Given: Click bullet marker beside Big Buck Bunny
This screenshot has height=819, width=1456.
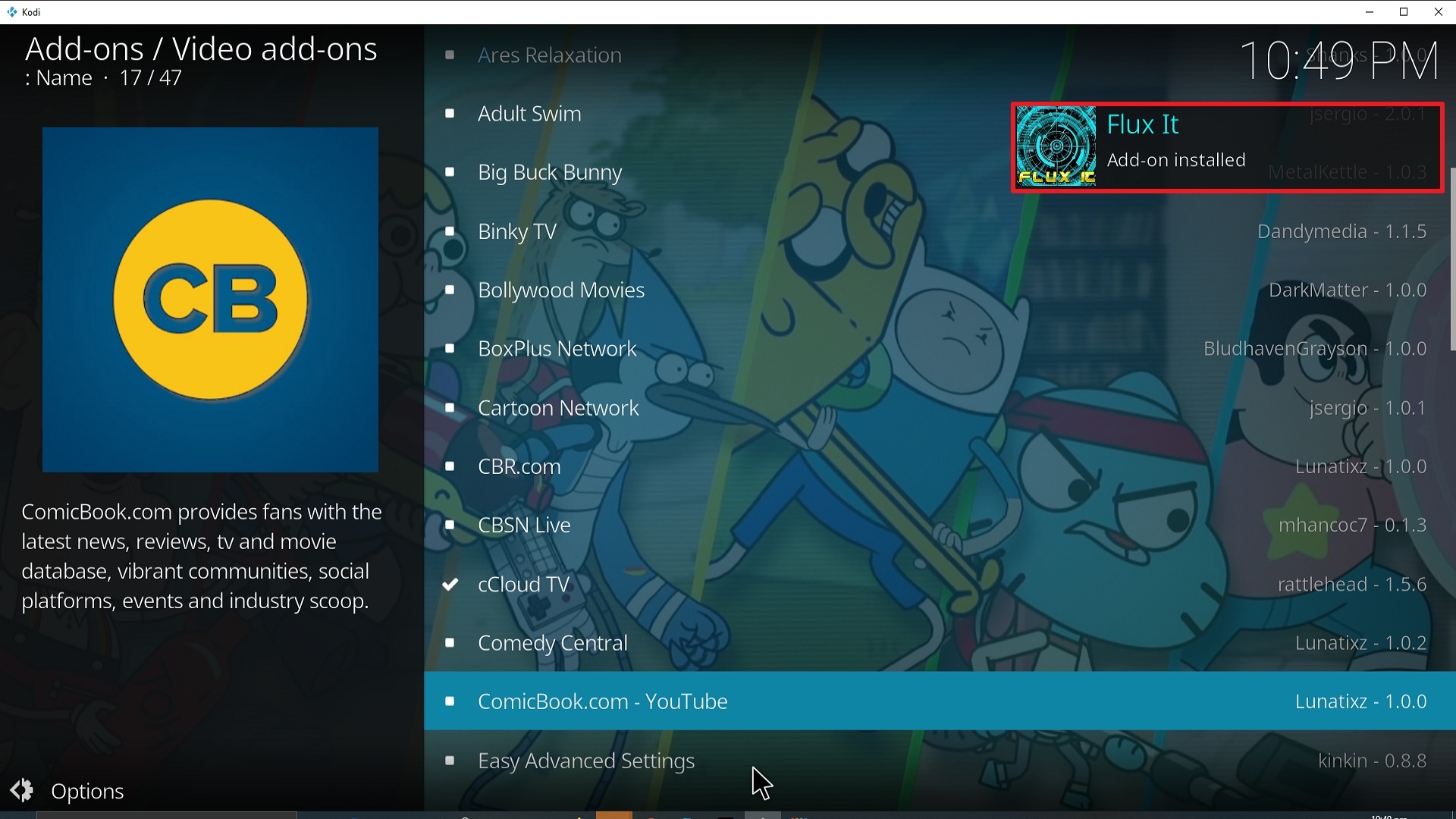Looking at the screenshot, I should tap(450, 173).
